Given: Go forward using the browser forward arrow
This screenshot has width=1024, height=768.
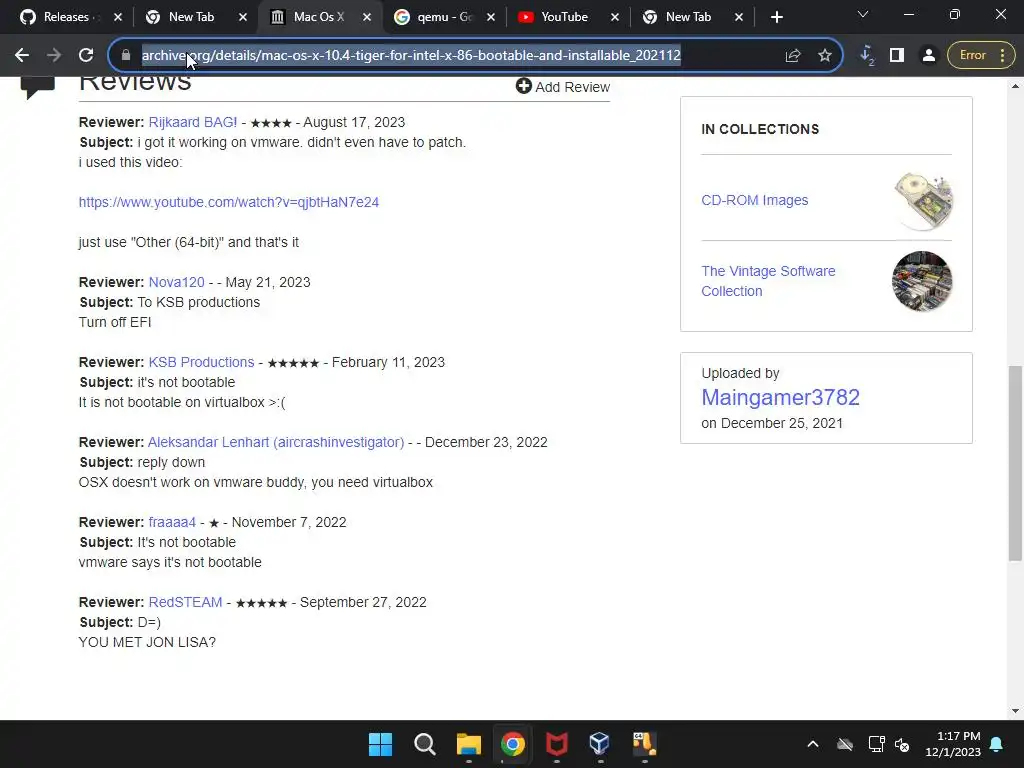Looking at the screenshot, I should coord(54,56).
